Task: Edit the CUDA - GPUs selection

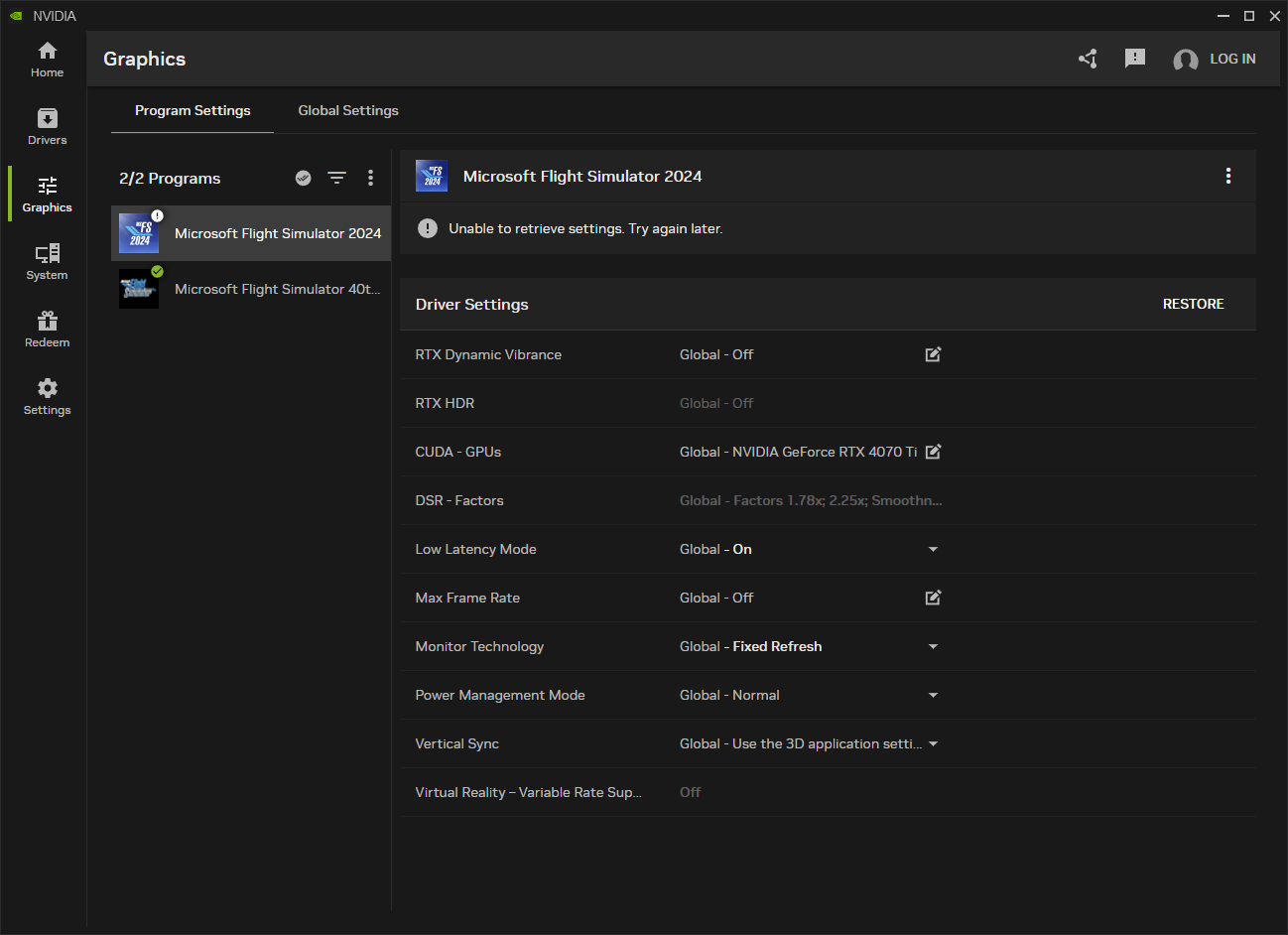Action: tap(933, 452)
